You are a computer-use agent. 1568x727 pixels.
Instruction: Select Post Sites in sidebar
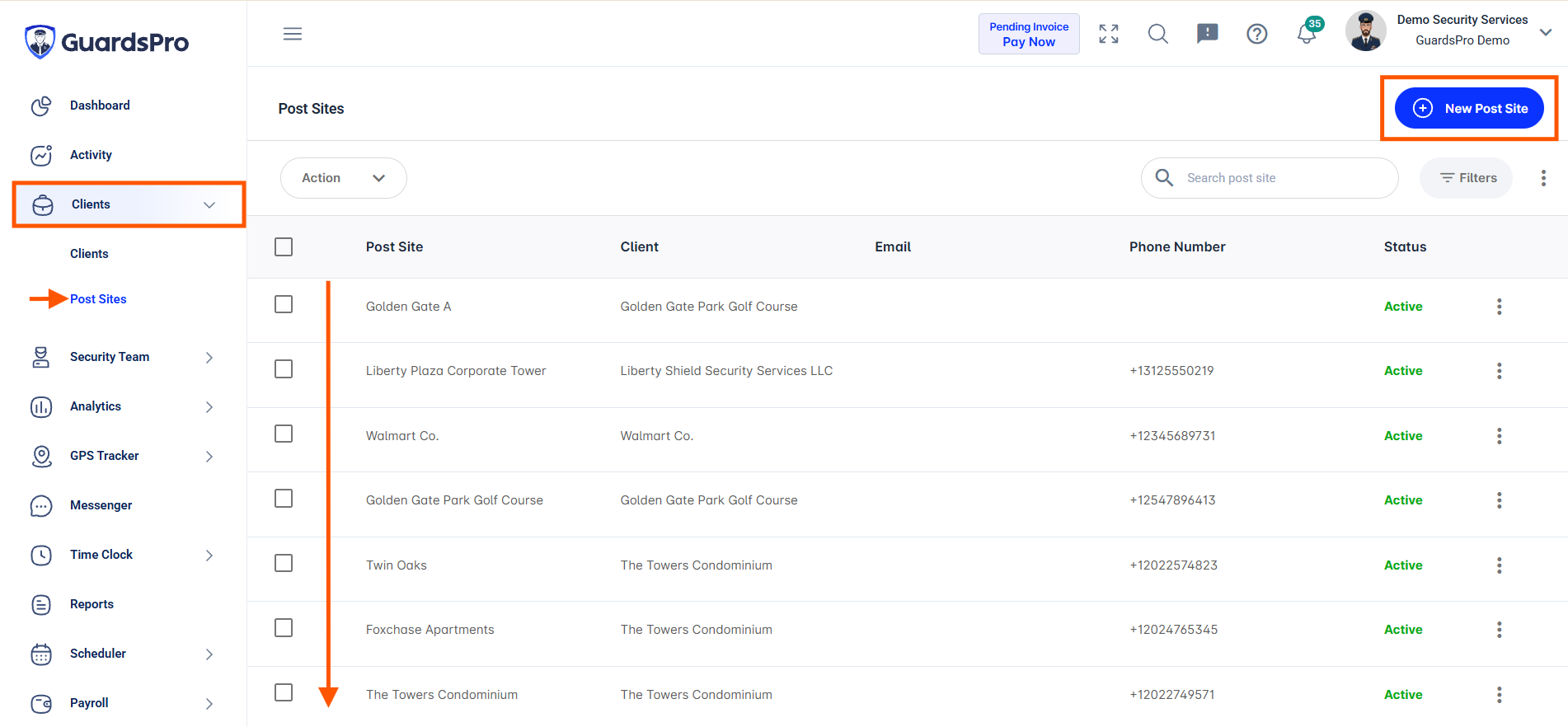[x=98, y=299]
